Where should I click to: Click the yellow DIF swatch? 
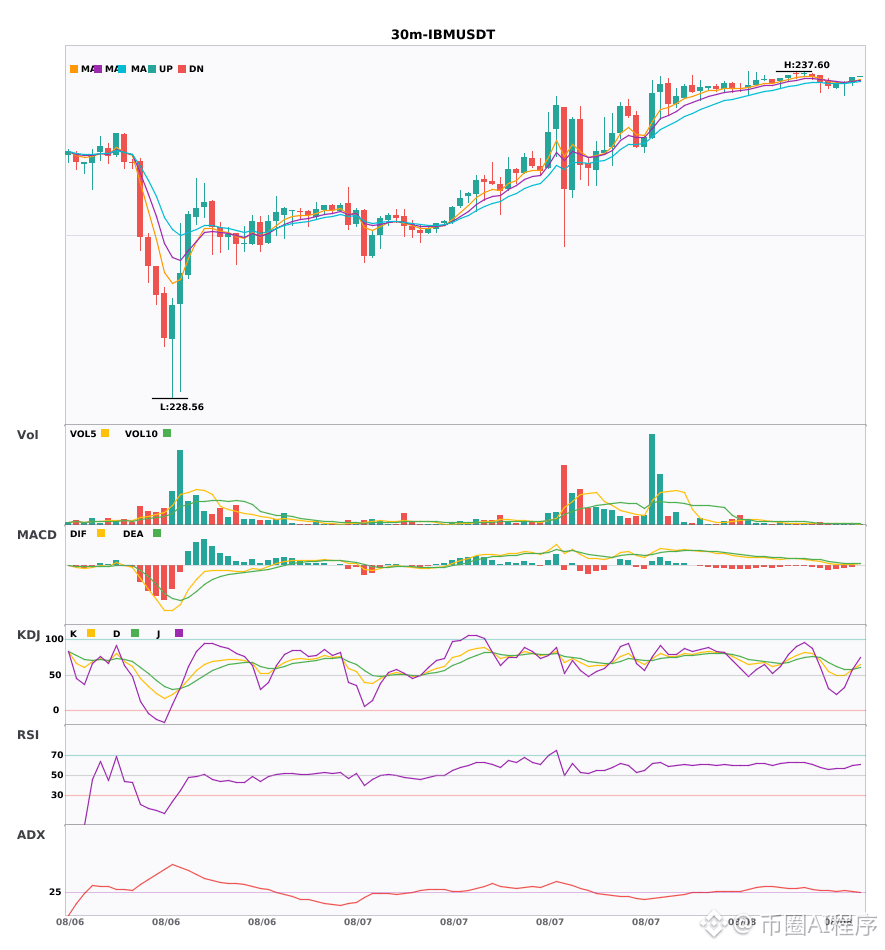click(x=101, y=533)
